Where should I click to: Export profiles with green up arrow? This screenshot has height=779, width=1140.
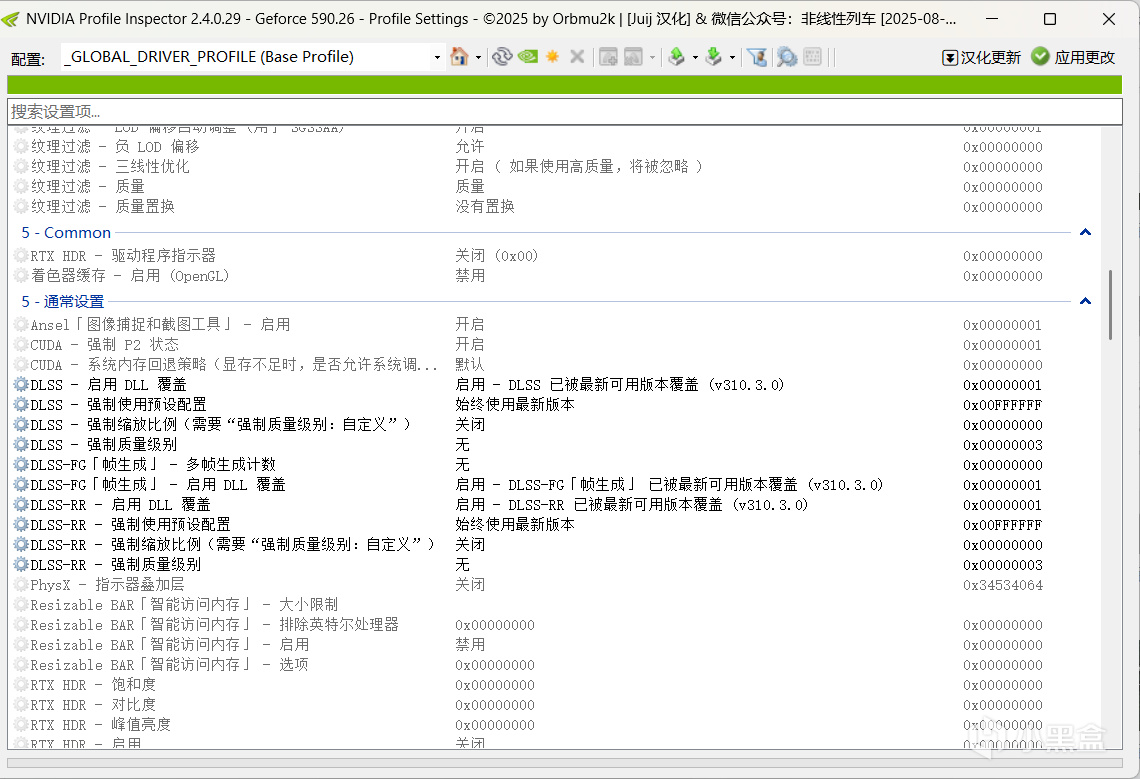[677, 56]
